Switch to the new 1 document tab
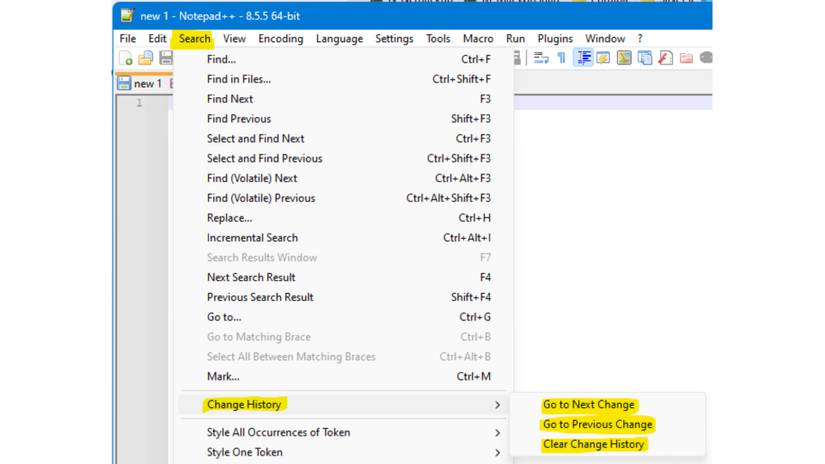The height and width of the screenshot is (464, 825). pyautogui.click(x=145, y=84)
